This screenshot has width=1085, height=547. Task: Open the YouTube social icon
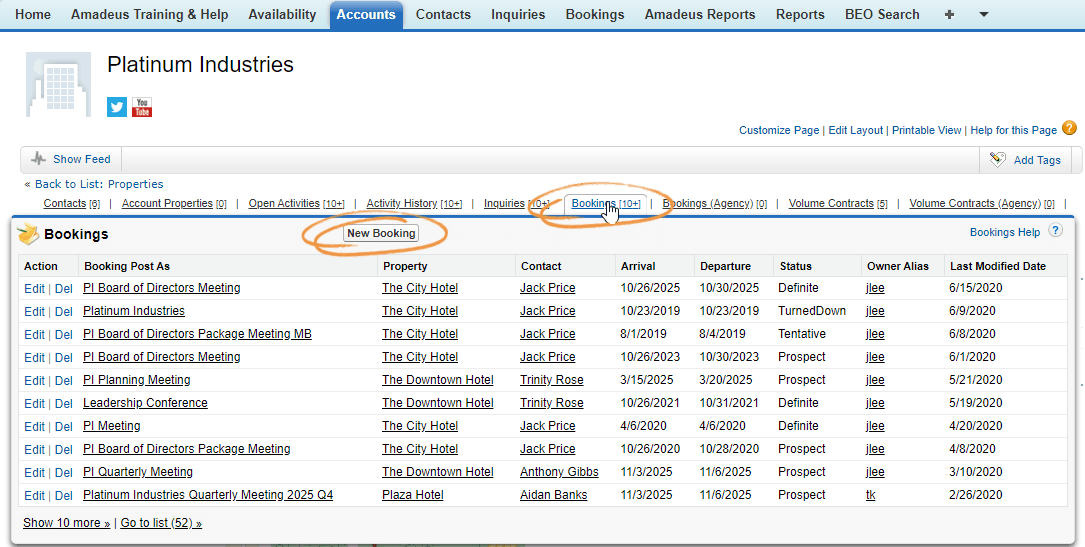point(142,107)
